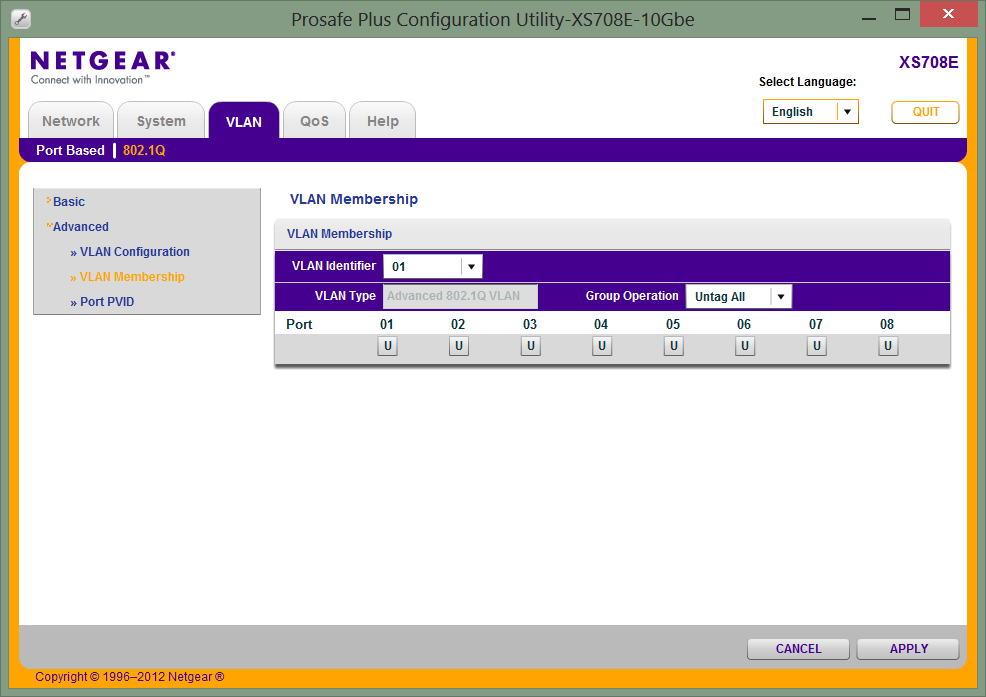This screenshot has width=986, height=697.
Task: Toggle port 02 membership box
Action: point(458,346)
